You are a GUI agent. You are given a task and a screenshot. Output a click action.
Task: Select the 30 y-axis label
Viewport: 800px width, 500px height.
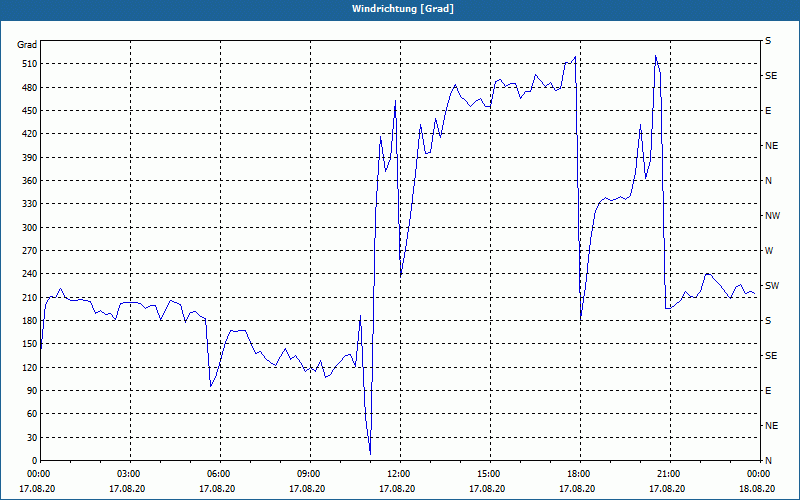click(x=30, y=438)
